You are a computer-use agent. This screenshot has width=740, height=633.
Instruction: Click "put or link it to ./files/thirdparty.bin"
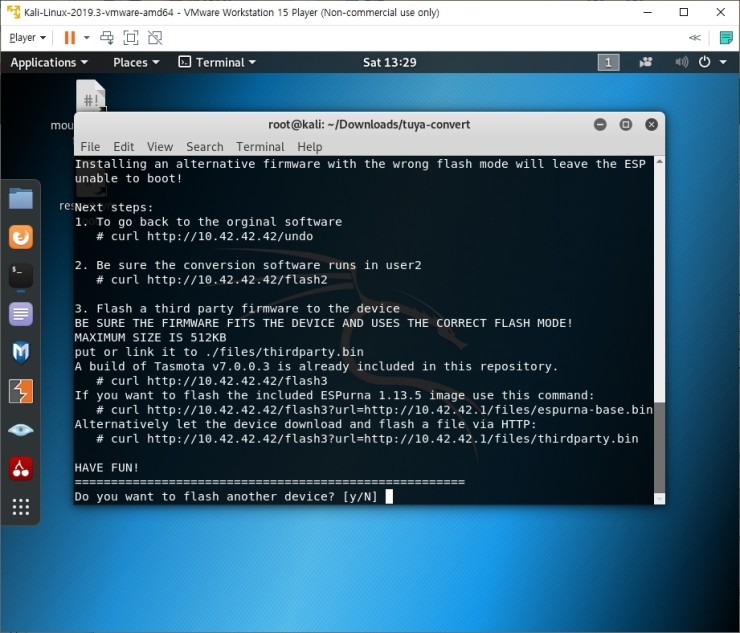(219, 352)
